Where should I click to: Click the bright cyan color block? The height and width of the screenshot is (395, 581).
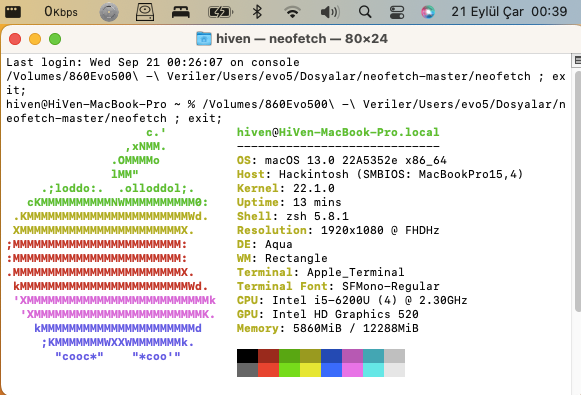pos(374,370)
